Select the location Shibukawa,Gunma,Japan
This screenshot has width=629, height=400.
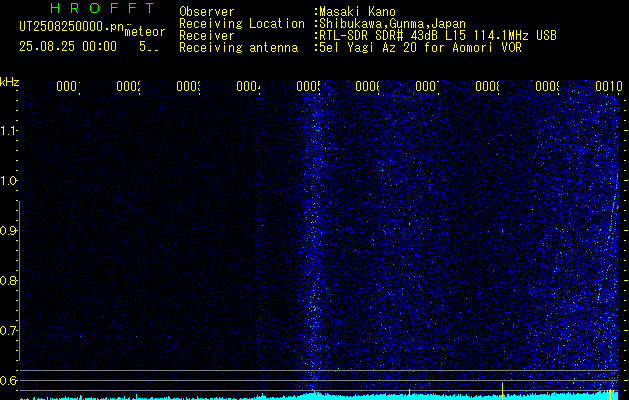(390, 24)
